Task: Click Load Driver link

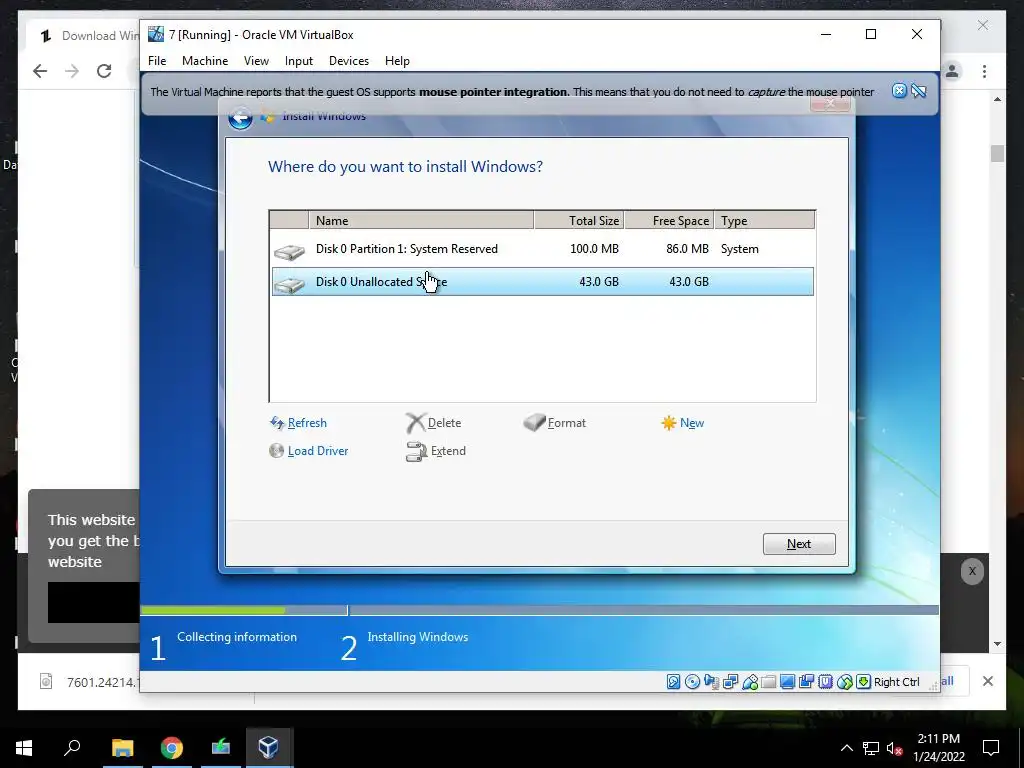Action: point(309,451)
